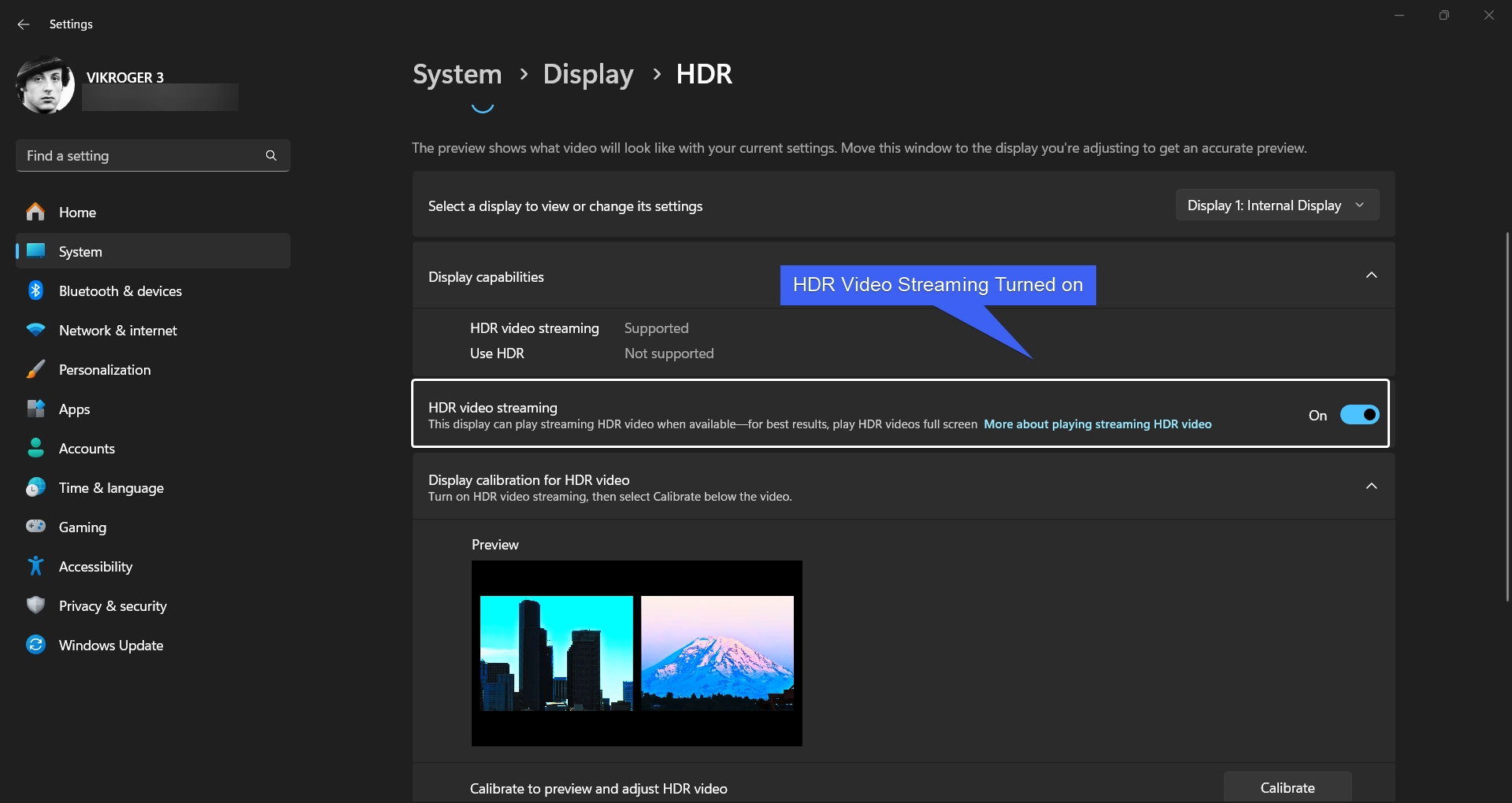Select System in the sidebar
The width and height of the screenshot is (1512, 803).
pos(153,251)
